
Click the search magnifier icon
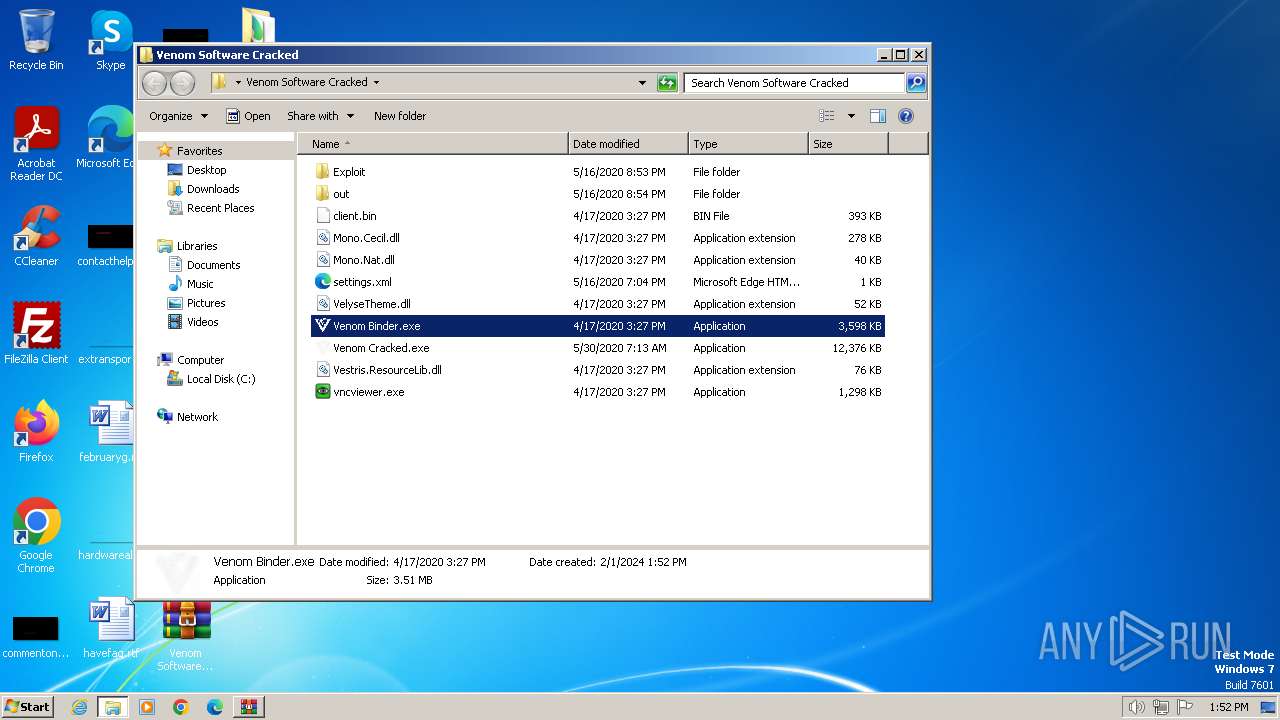915,83
